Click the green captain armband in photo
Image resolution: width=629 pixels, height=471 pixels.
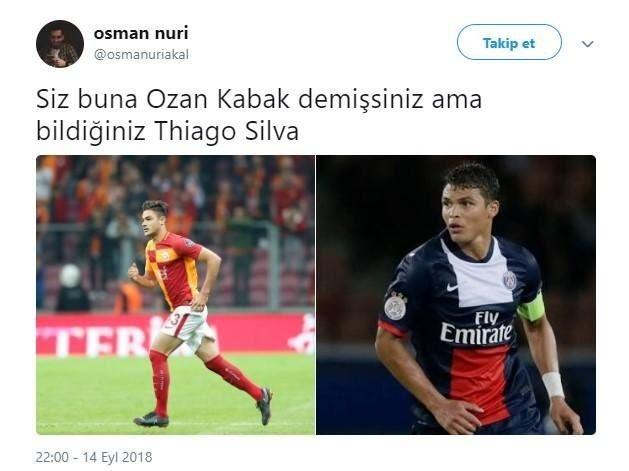[532, 307]
